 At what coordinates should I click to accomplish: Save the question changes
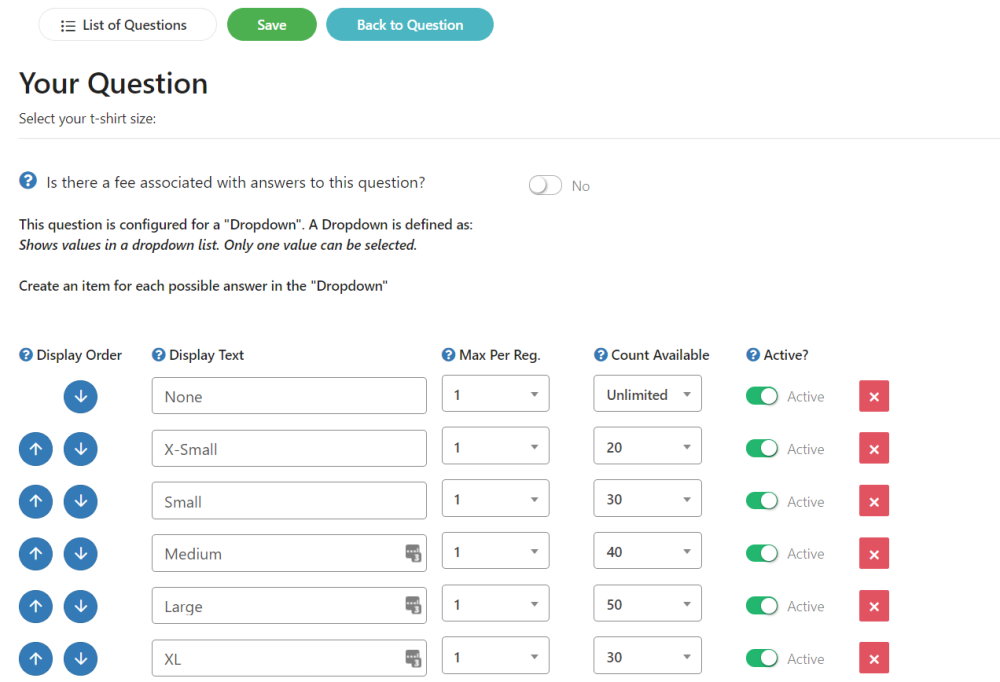click(271, 24)
